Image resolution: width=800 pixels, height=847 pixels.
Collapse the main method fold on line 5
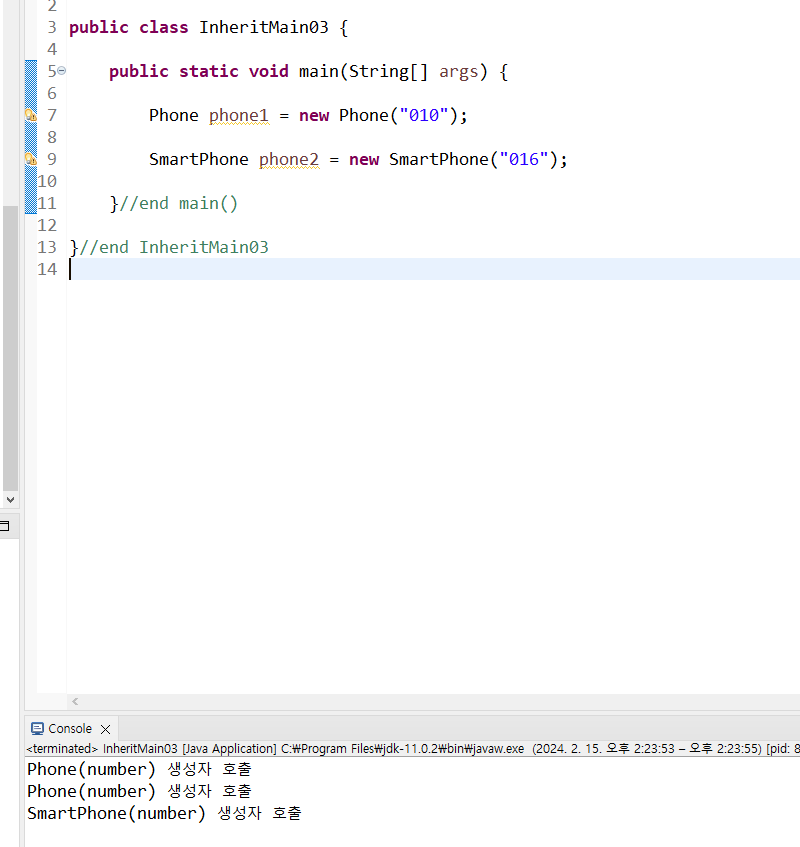click(x=62, y=71)
